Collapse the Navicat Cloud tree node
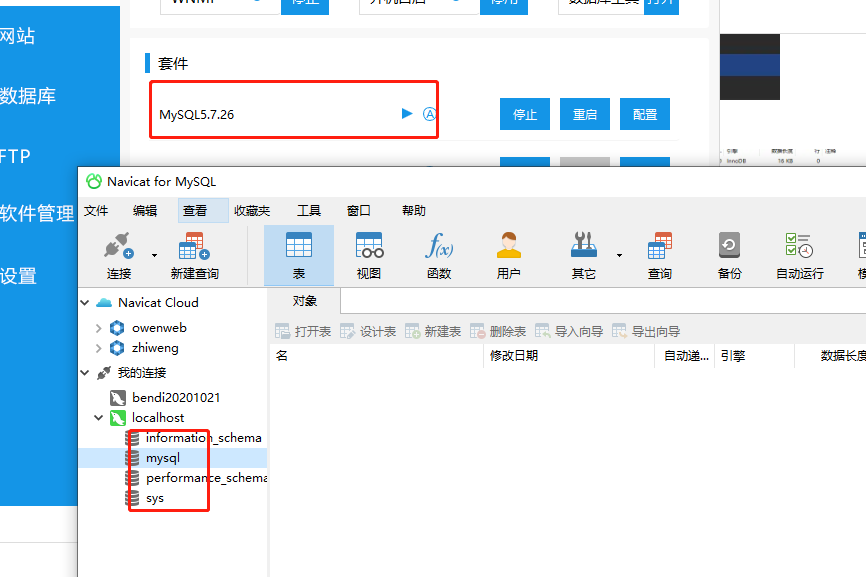The height and width of the screenshot is (577, 866). point(85,303)
